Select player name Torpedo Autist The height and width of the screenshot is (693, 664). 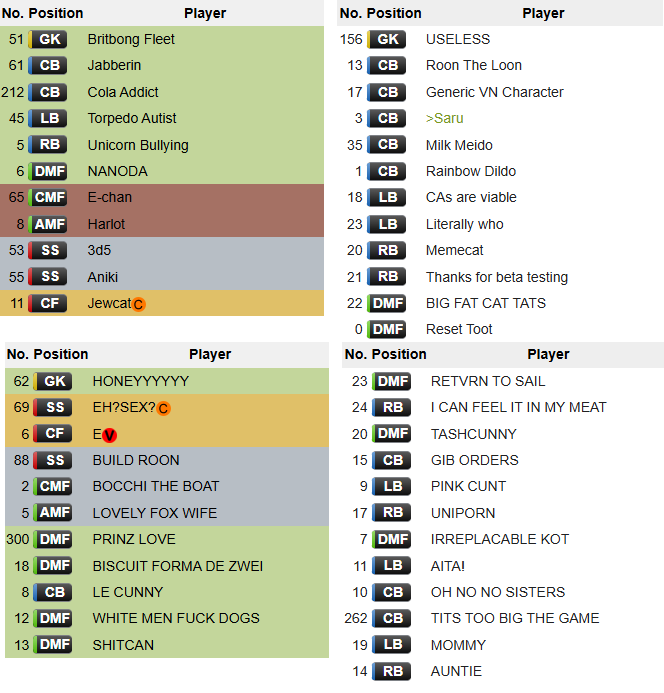click(x=132, y=118)
